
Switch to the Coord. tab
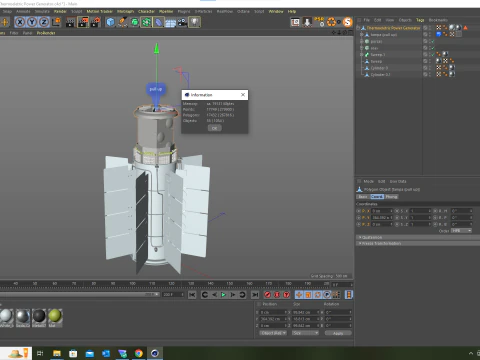pos(377,197)
